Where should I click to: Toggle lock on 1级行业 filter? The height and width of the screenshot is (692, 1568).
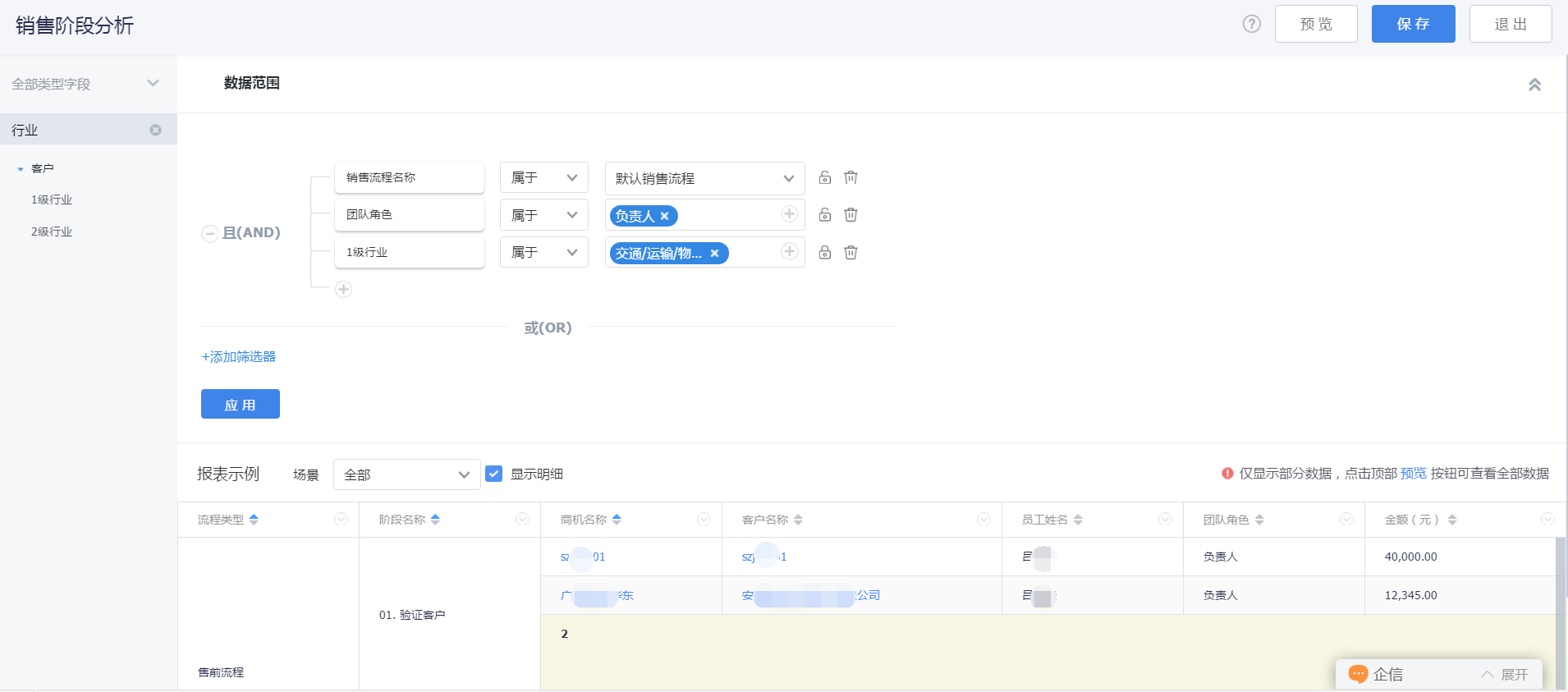click(x=825, y=252)
